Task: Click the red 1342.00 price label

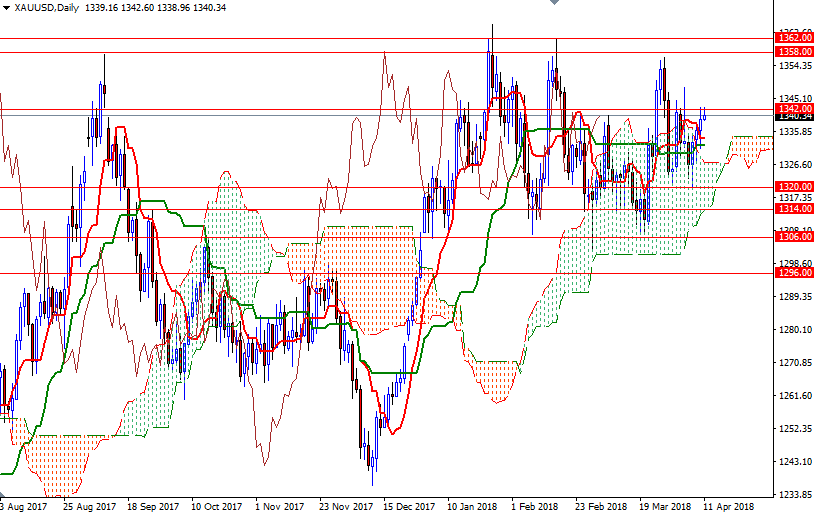Action: point(793,108)
